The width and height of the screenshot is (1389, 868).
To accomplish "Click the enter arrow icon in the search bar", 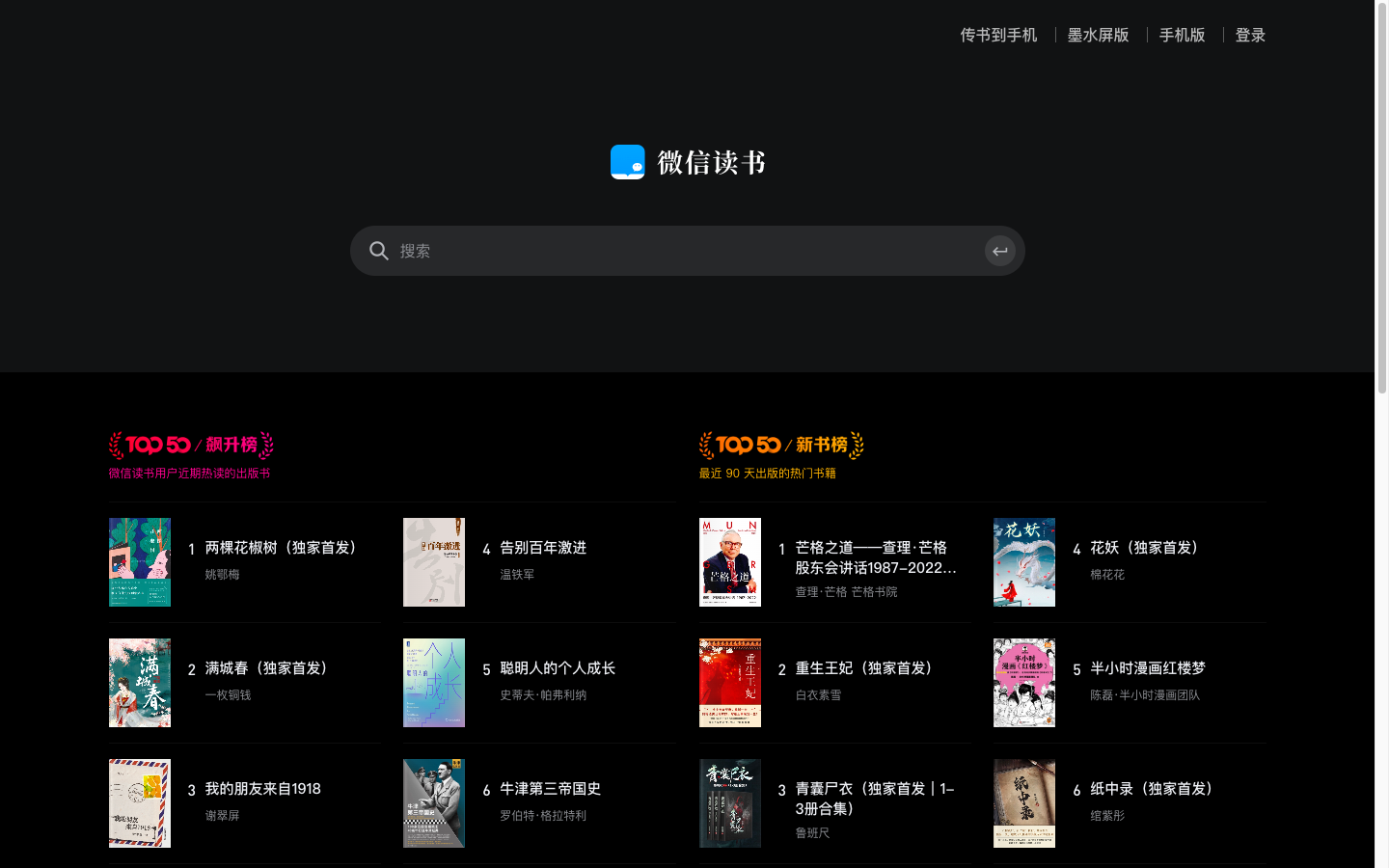I will (1000, 251).
